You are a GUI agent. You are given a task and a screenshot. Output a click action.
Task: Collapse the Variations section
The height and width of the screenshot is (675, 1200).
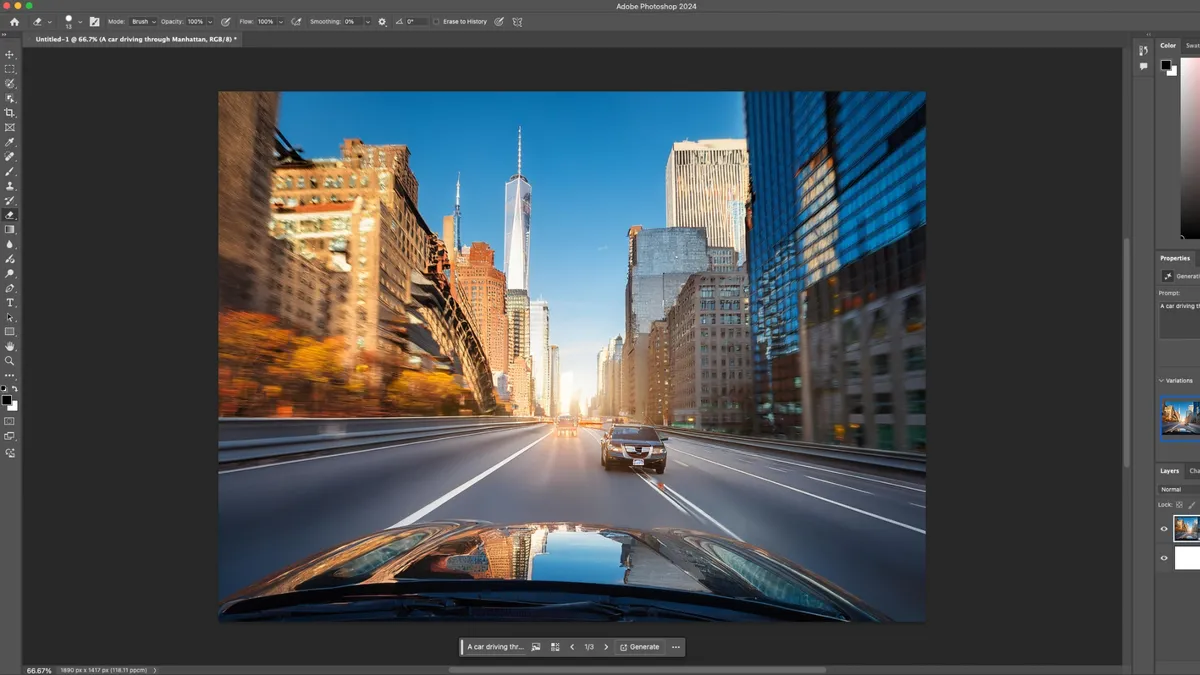(1162, 381)
